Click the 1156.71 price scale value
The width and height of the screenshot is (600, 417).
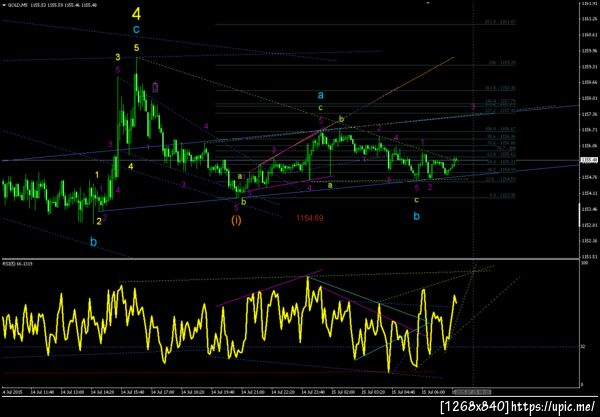point(590,130)
